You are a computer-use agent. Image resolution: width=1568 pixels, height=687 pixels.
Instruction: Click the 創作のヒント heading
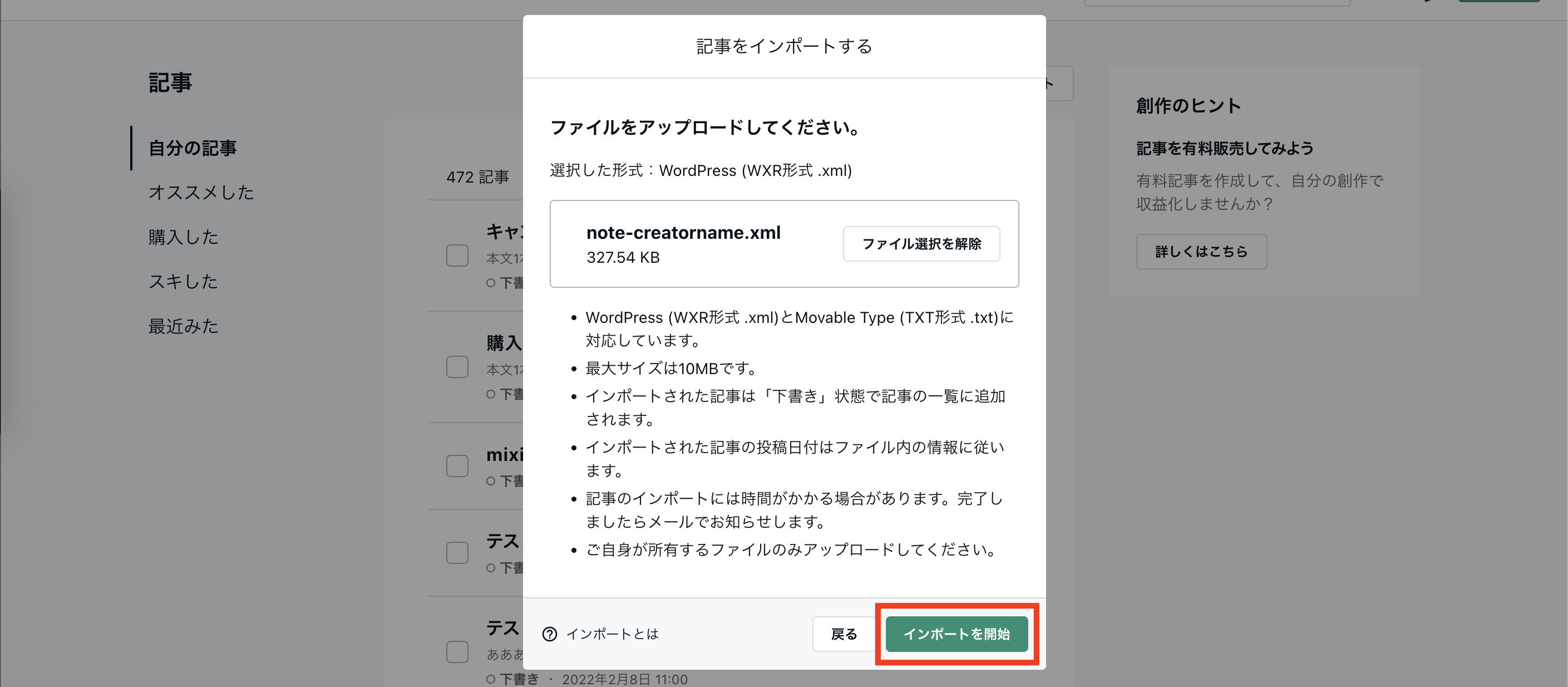(1188, 106)
